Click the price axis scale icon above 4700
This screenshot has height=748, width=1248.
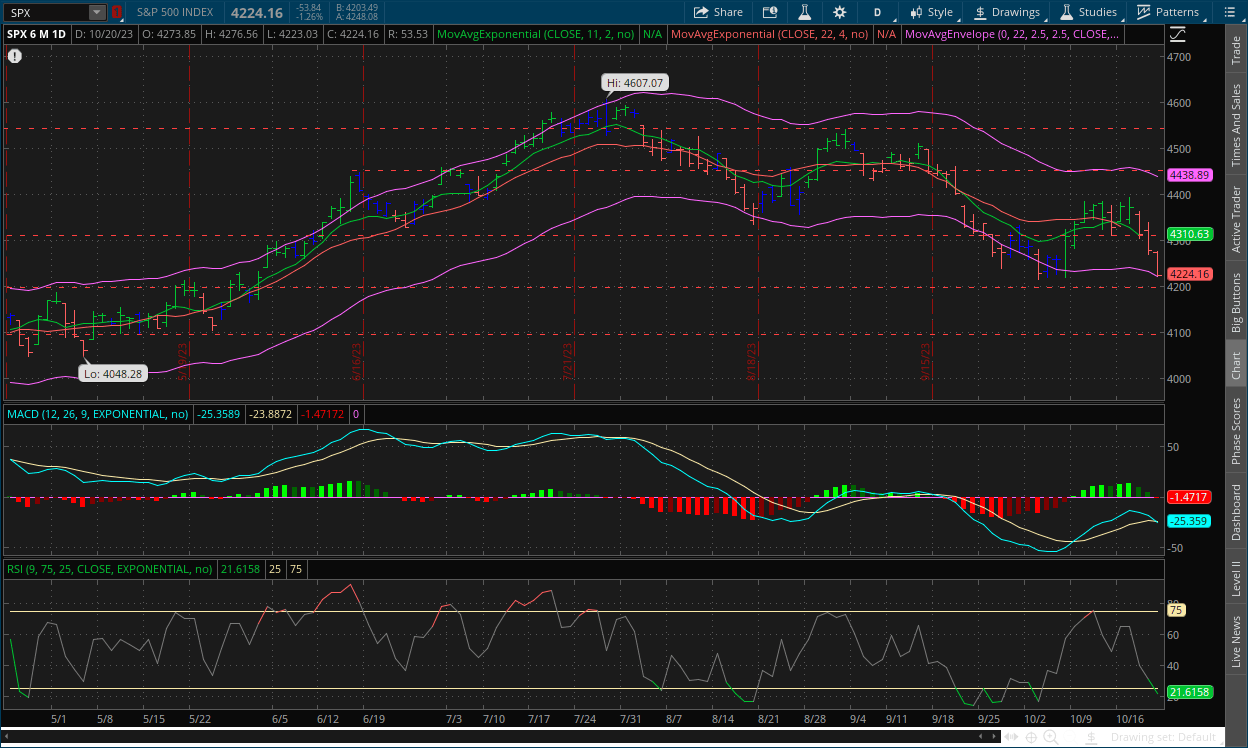click(1178, 34)
